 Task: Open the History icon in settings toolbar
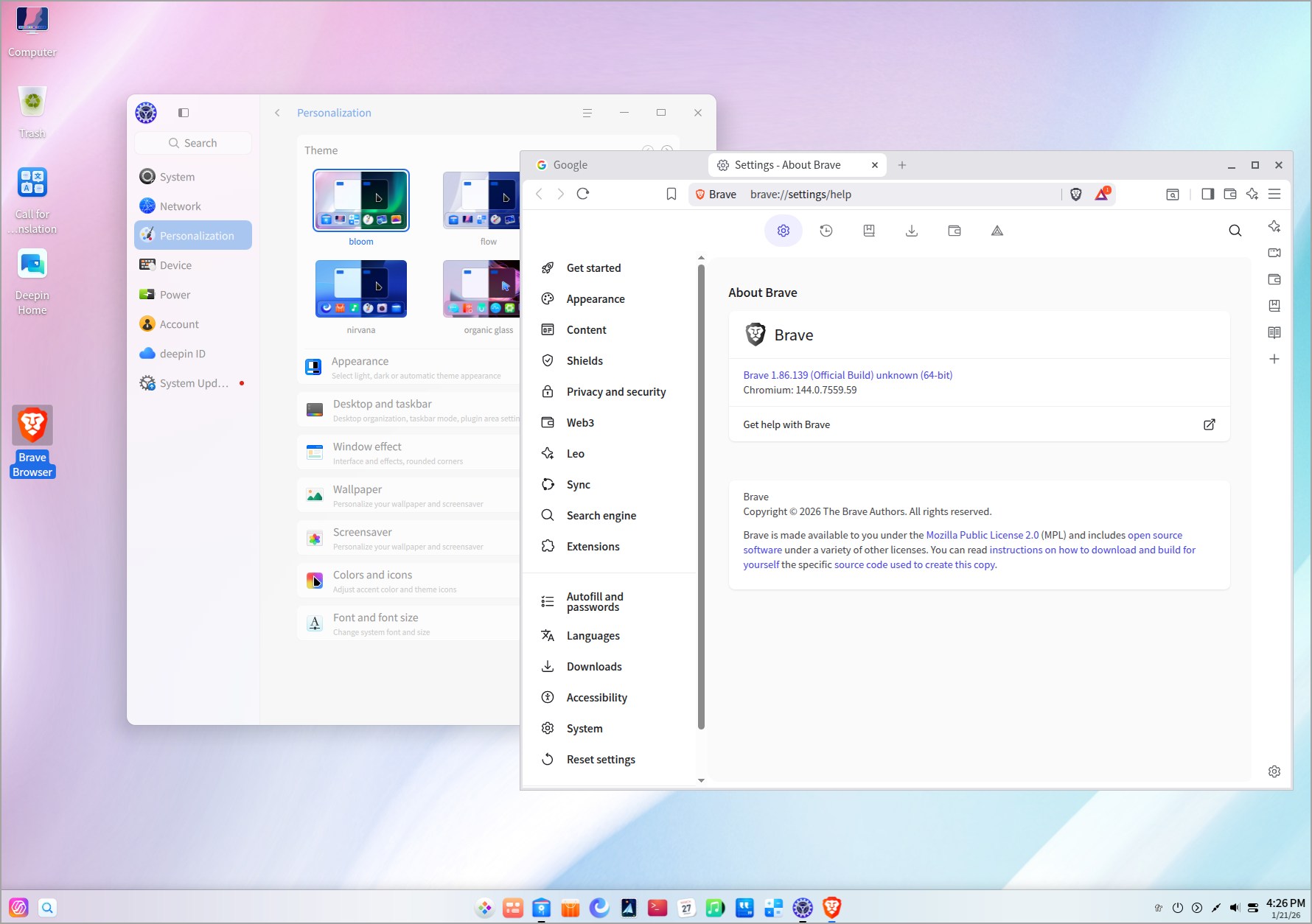click(x=826, y=231)
